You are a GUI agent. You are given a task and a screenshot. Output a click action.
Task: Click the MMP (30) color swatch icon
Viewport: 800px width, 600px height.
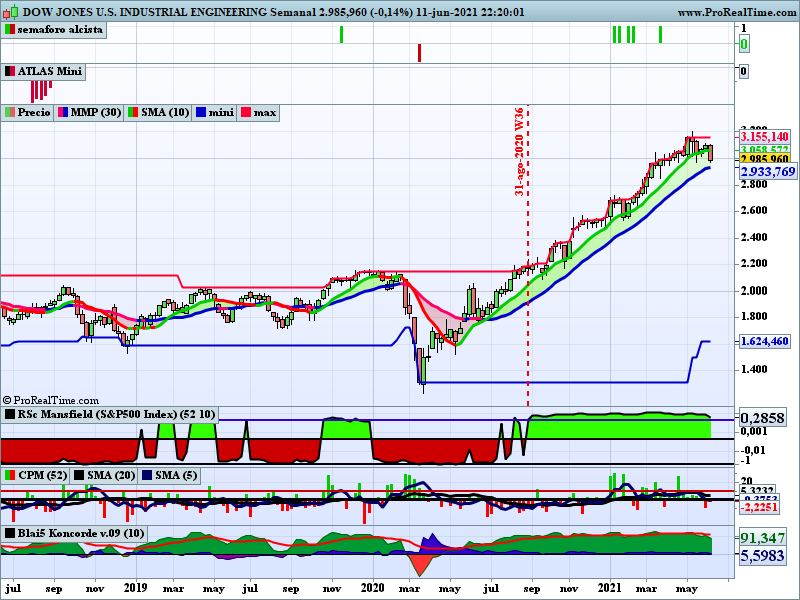click(63, 113)
